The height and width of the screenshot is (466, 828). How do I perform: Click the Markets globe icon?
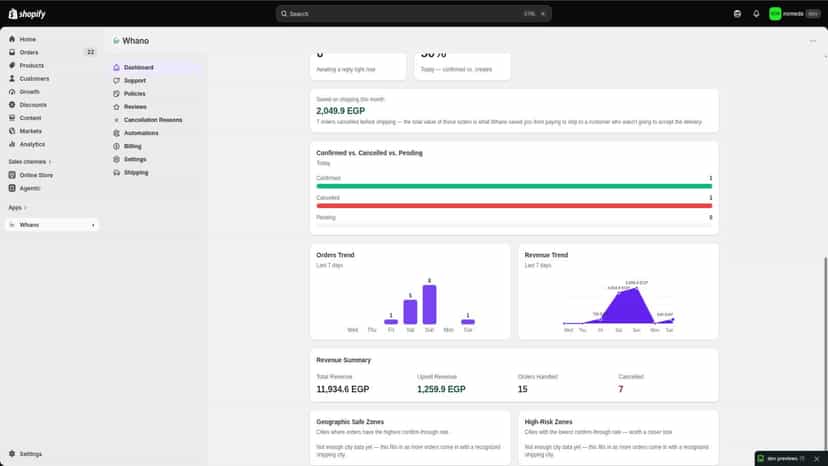tap(12, 131)
